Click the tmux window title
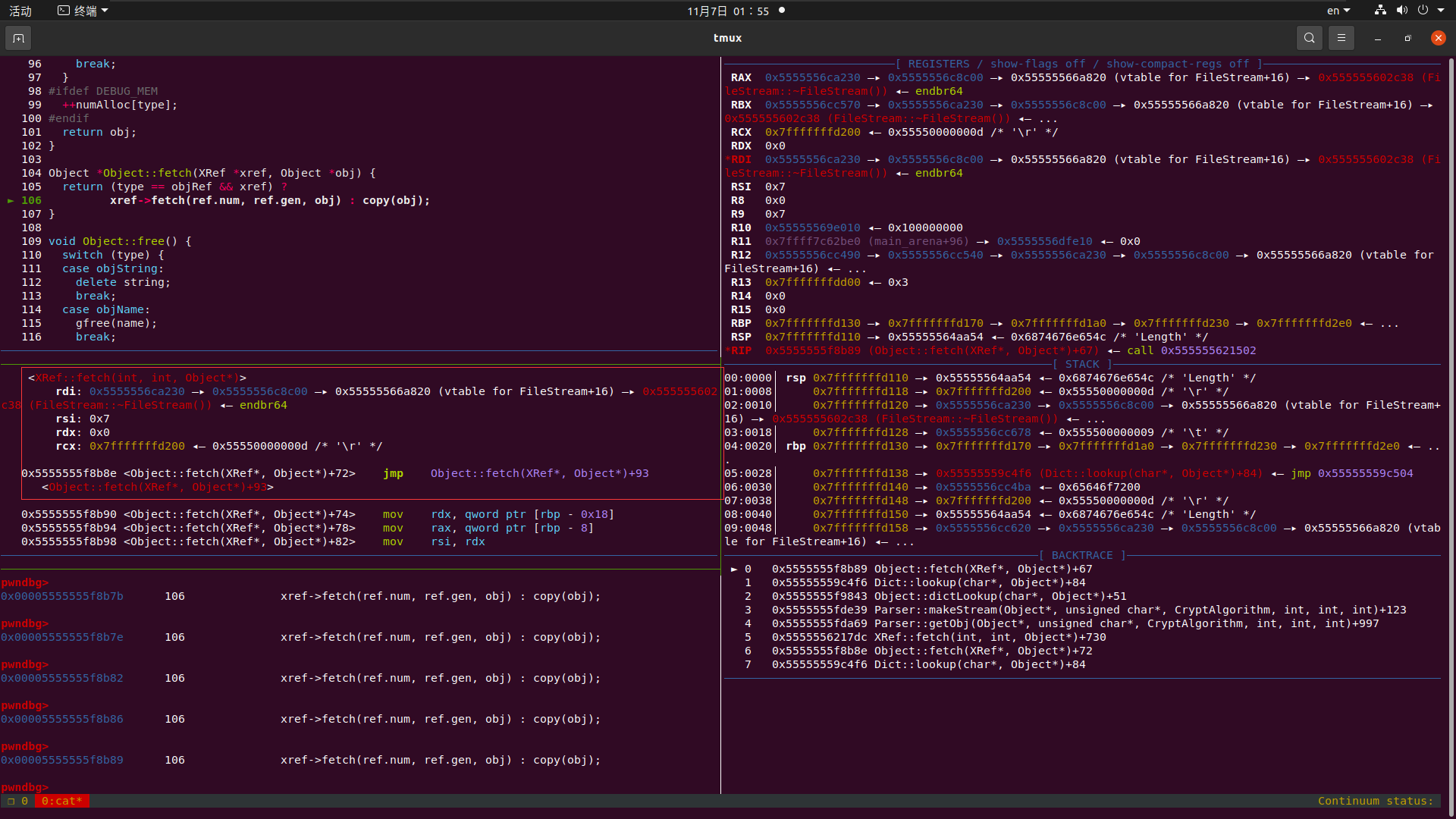The width and height of the screenshot is (1456, 819). 727,38
